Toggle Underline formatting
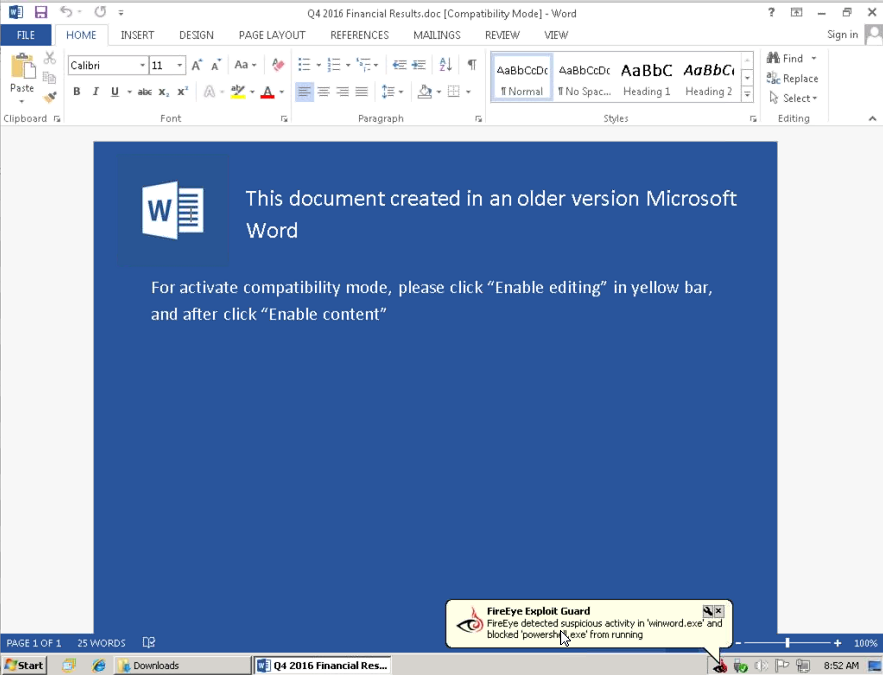This screenshot has height=675, width=883. [x=115, y=91]
